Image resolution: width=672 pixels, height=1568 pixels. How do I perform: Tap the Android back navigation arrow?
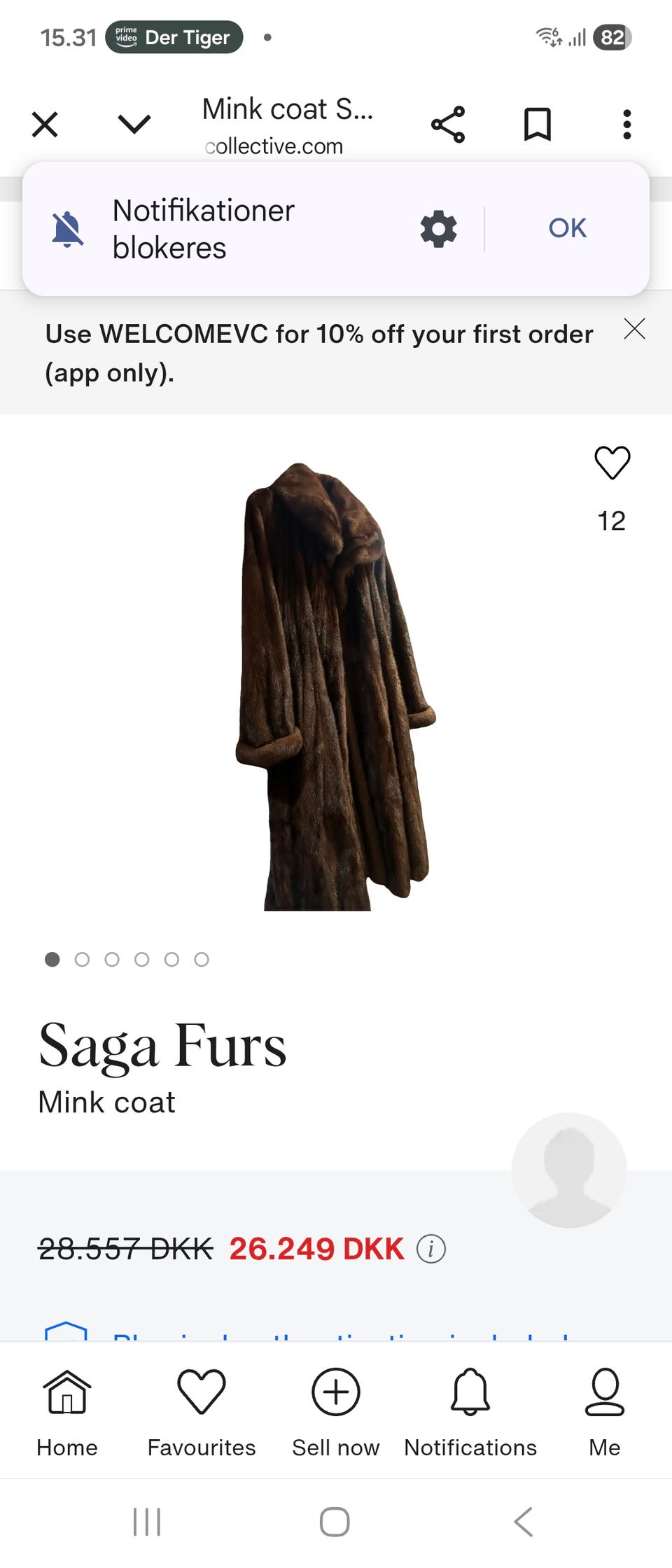tap(523, 1522)
